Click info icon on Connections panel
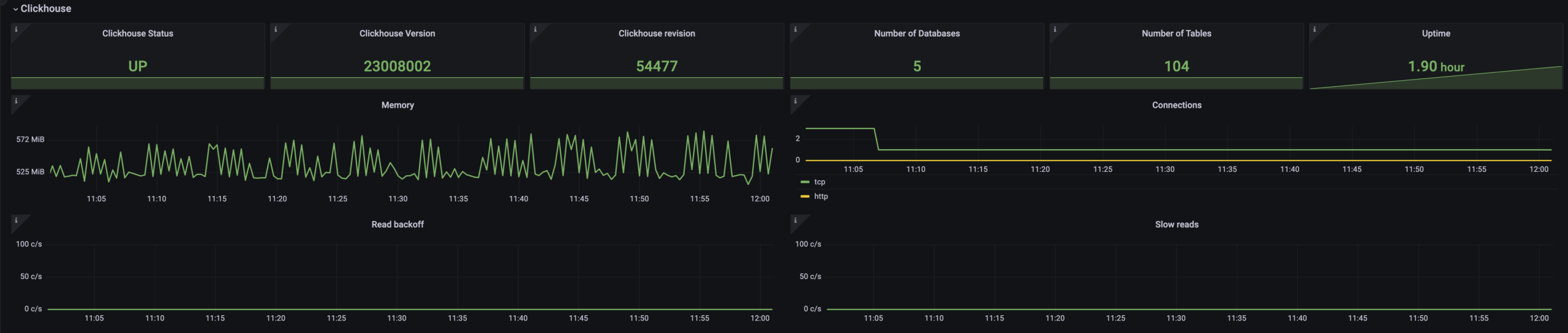This screenshot has width=1568, height=333. (795, 101)
